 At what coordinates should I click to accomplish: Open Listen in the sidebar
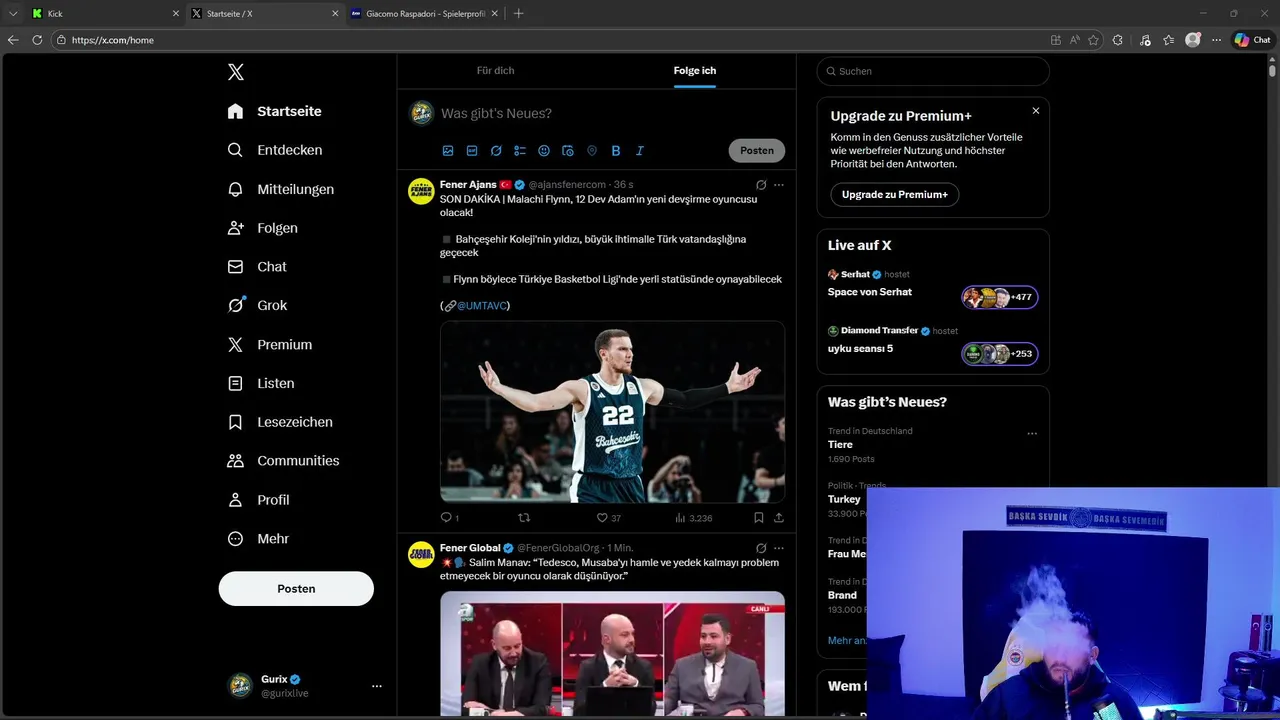(x=261, y=383)
